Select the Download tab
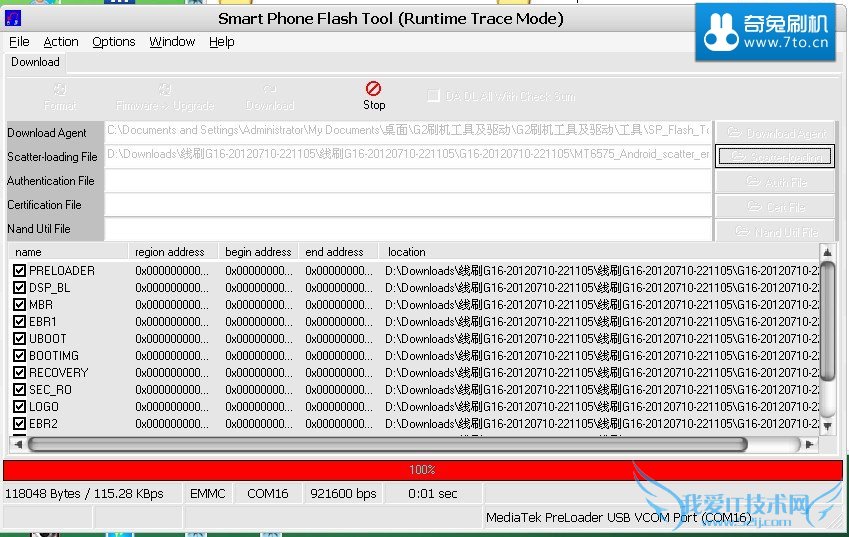Screen dimensions: 849x537 35,62
